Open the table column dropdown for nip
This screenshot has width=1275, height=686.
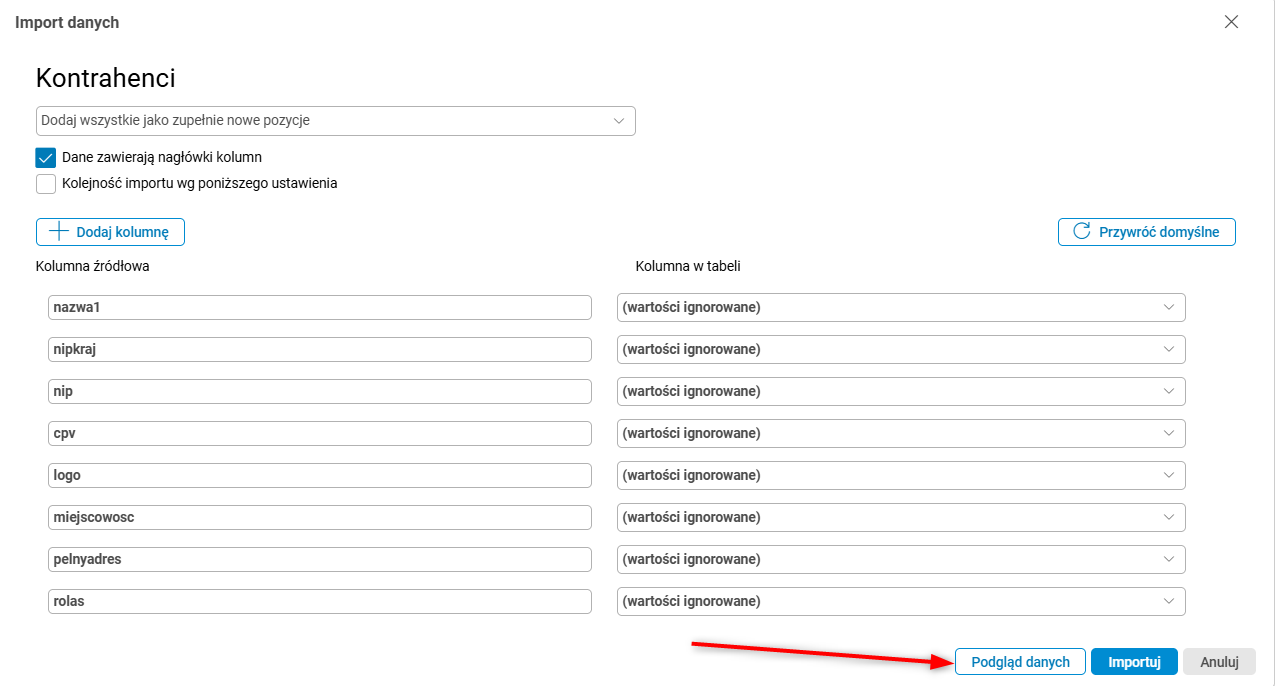click(900, 392)
